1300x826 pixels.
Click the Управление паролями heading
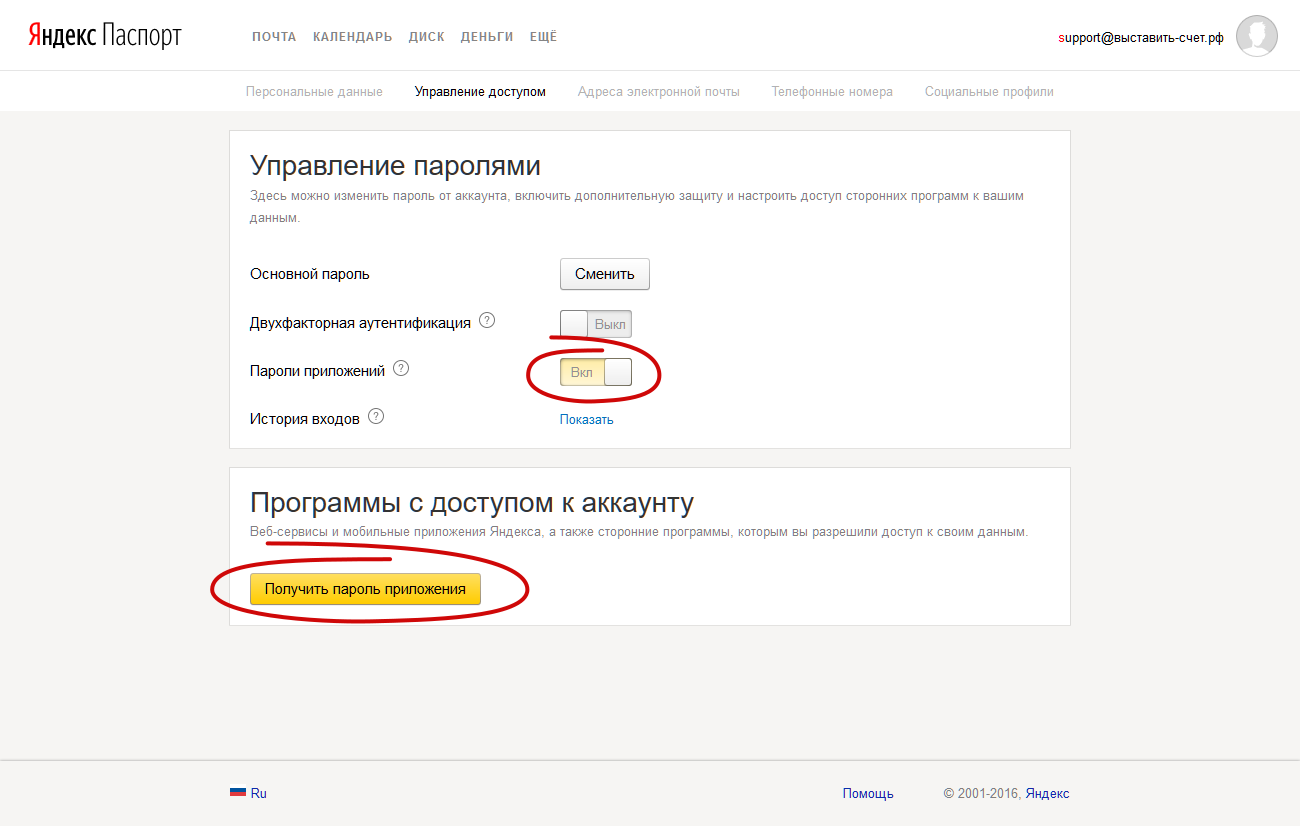395,165
